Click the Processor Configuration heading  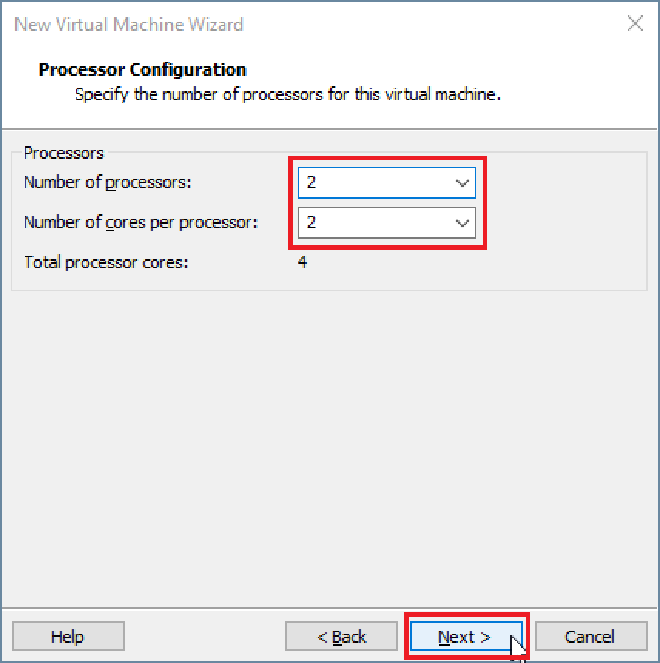(142, 70)
